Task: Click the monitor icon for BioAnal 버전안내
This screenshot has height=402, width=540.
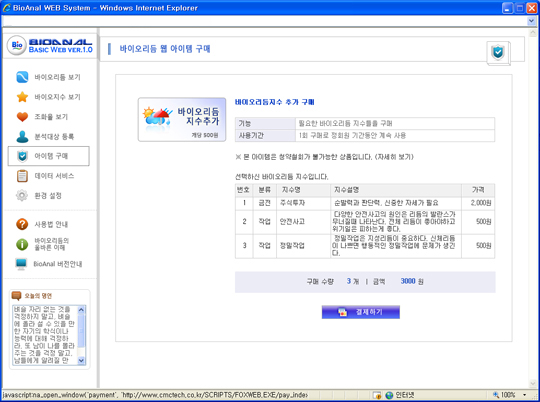Action: [21, 264]
